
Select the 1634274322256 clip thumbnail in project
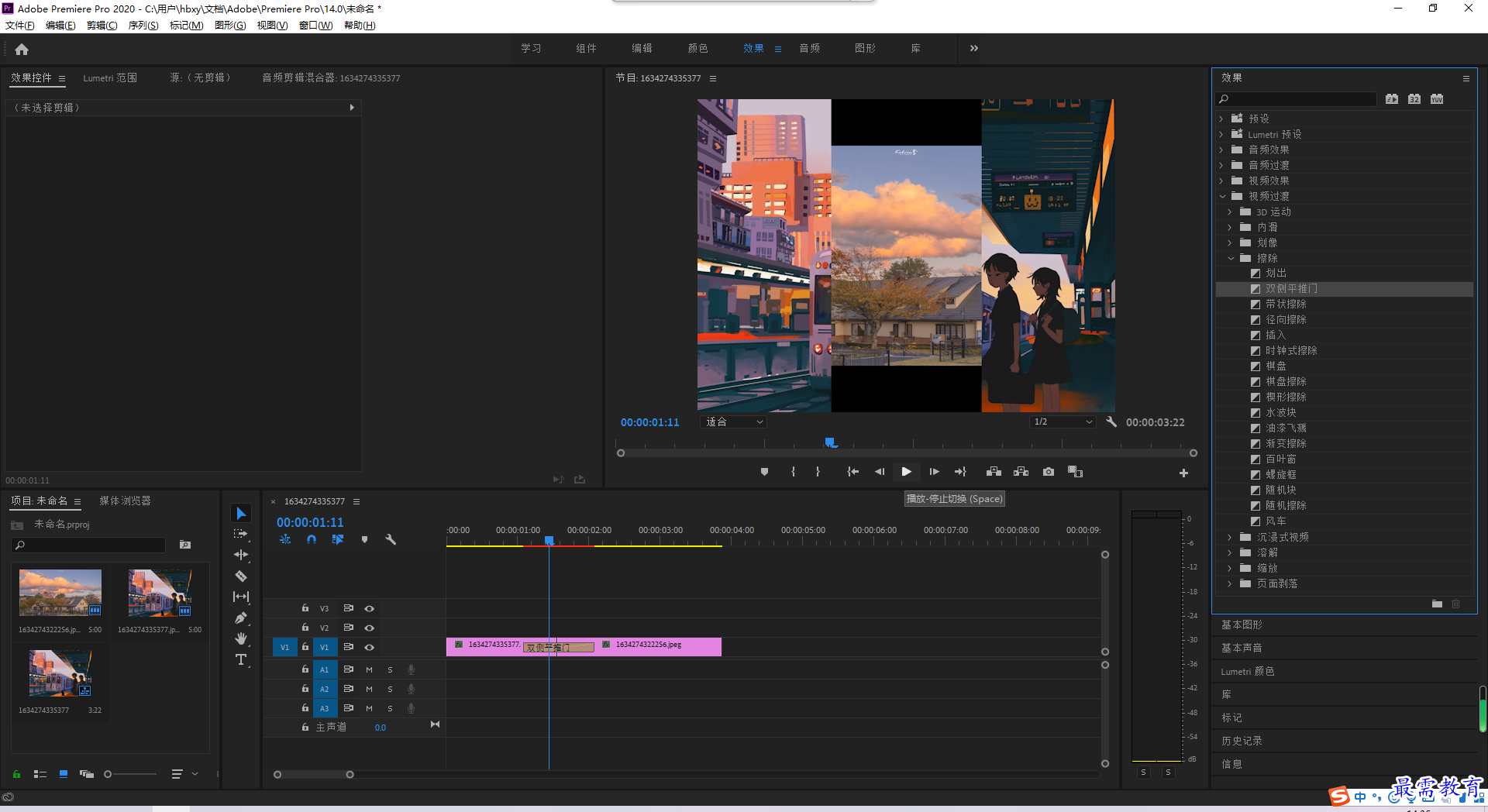click(60, 594)
